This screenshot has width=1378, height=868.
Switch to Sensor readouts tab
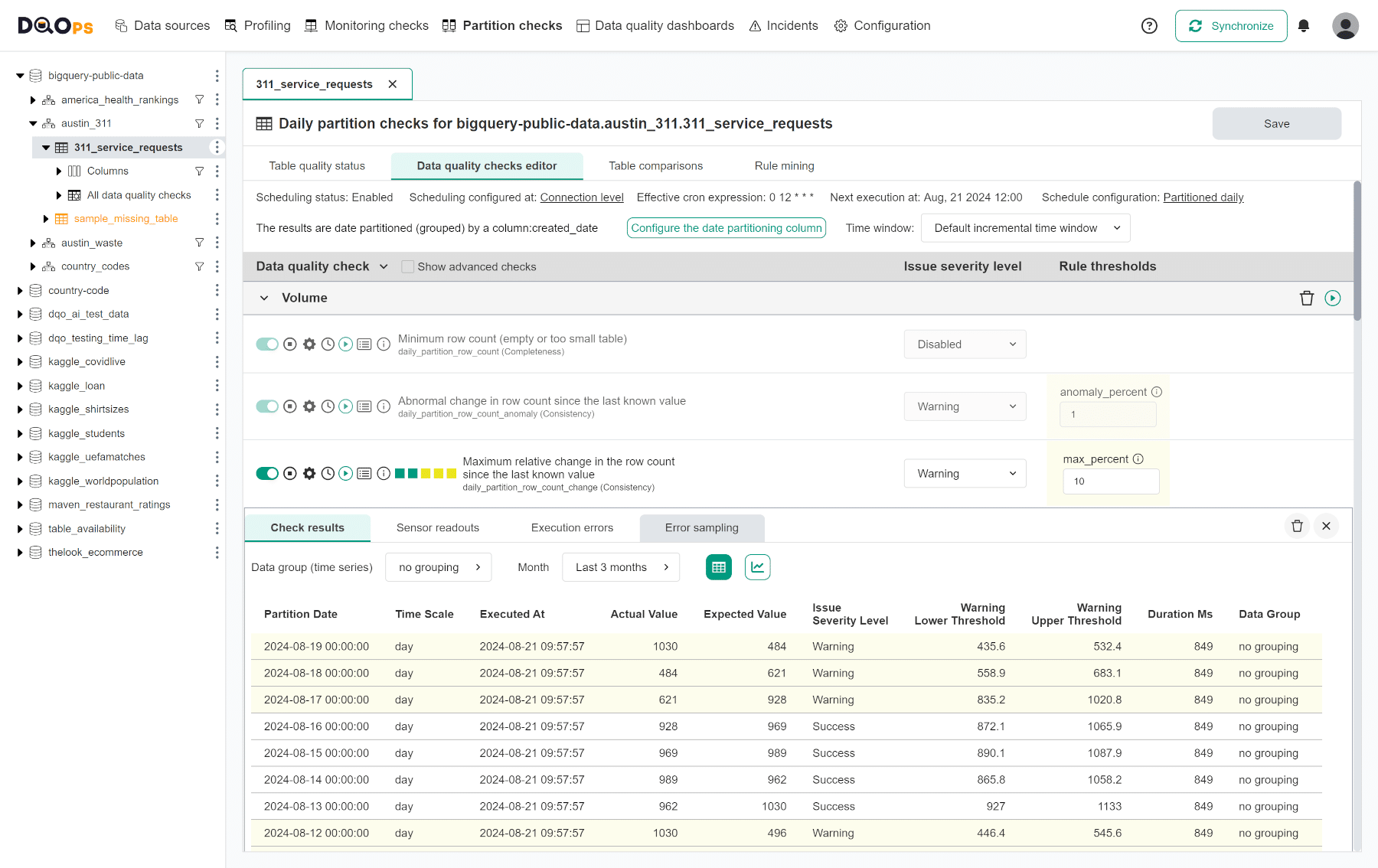[x=438, y=527]
